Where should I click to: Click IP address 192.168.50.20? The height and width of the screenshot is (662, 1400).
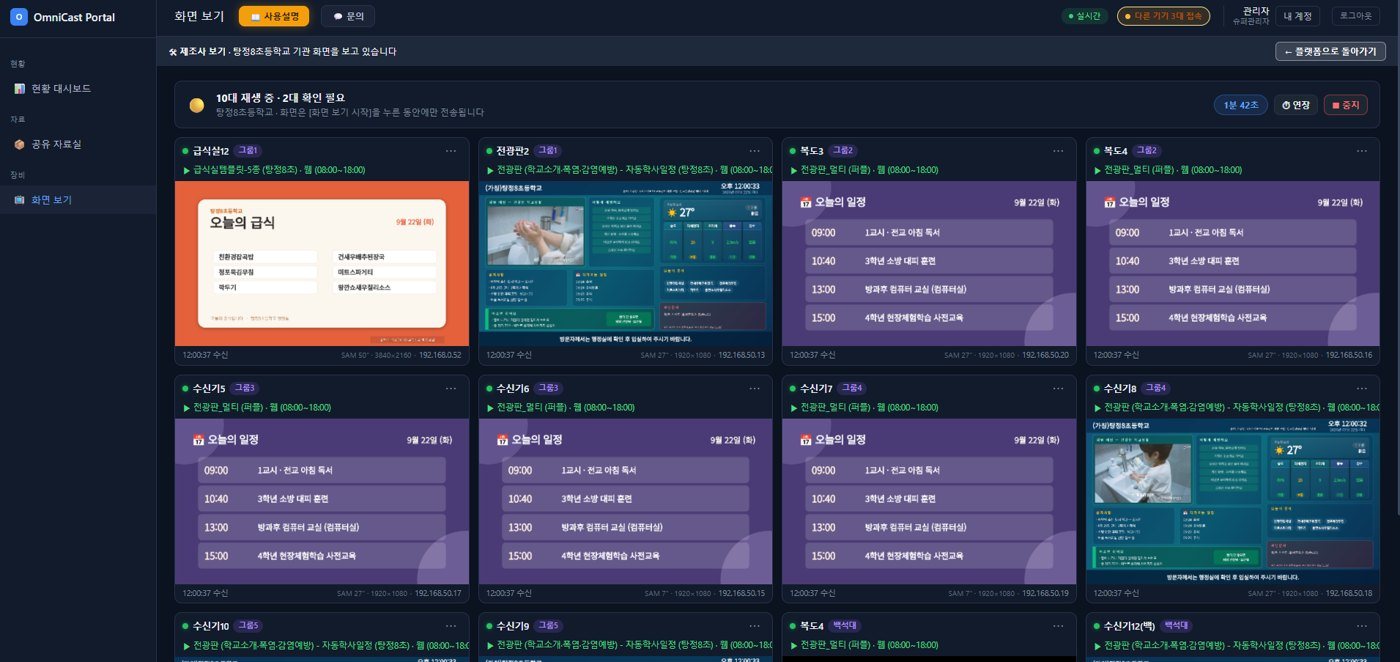pyautogui.click(x=1045, y=355)
